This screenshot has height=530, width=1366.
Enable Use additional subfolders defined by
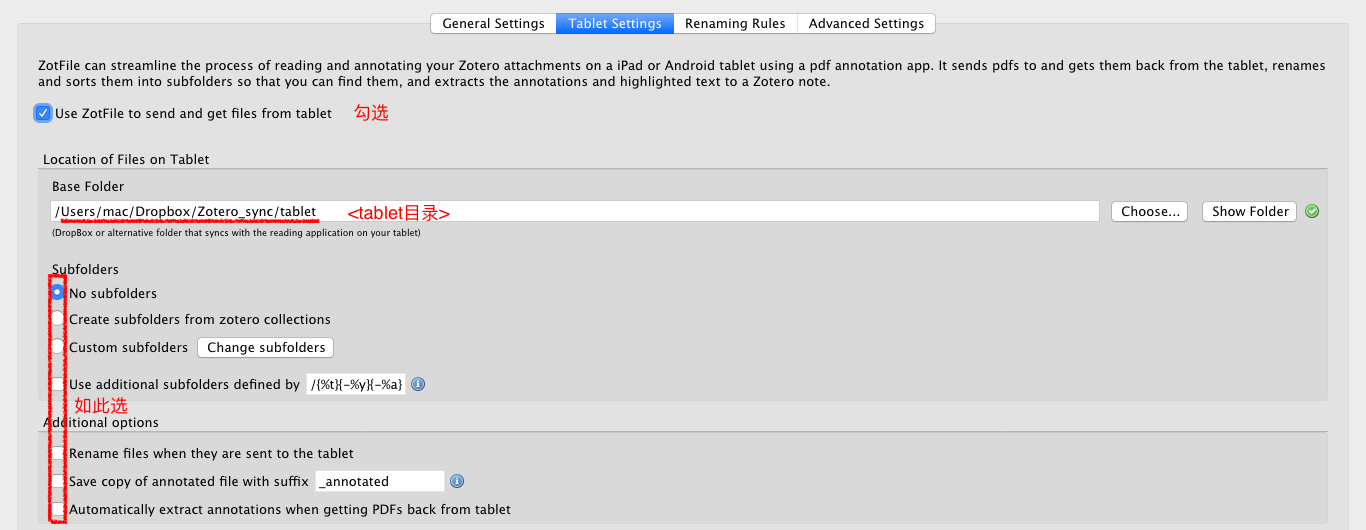[58, 385]
